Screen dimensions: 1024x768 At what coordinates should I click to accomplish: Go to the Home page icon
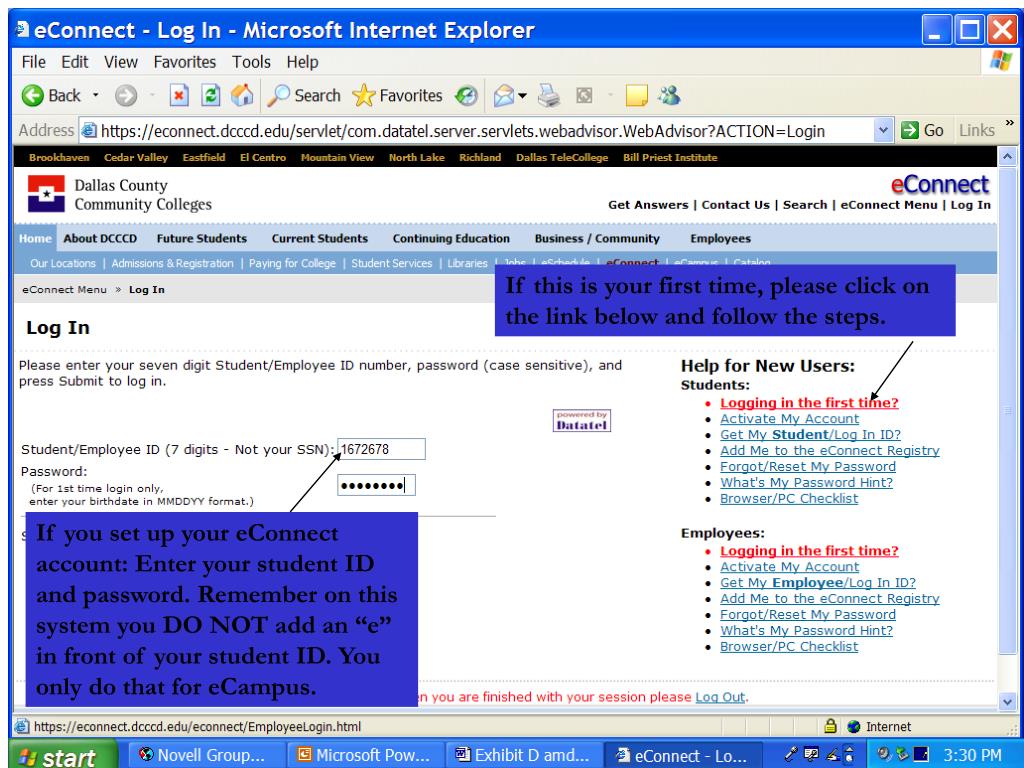242,96
